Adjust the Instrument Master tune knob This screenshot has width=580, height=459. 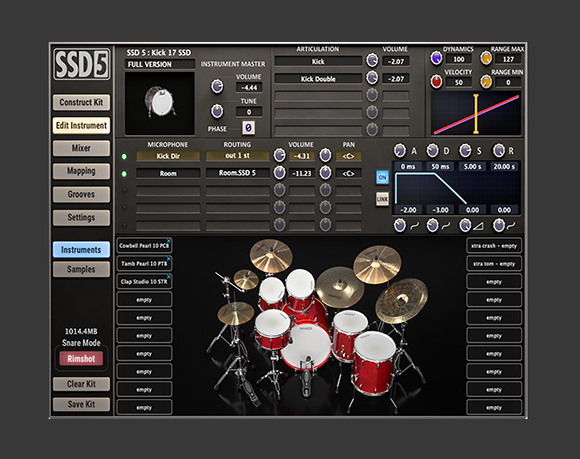217,111
